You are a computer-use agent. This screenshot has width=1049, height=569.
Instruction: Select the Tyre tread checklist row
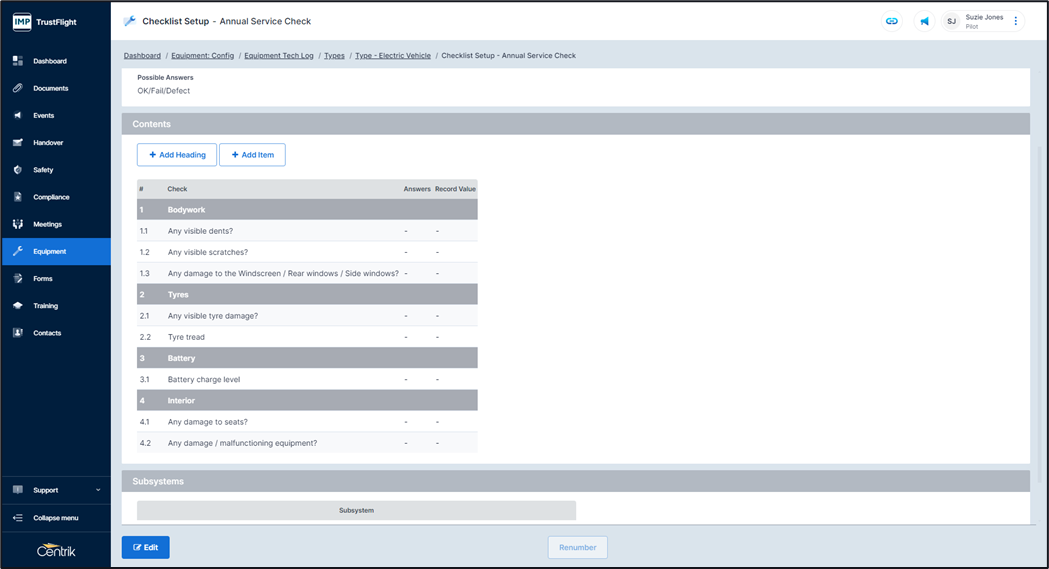(x=189, y=337)
